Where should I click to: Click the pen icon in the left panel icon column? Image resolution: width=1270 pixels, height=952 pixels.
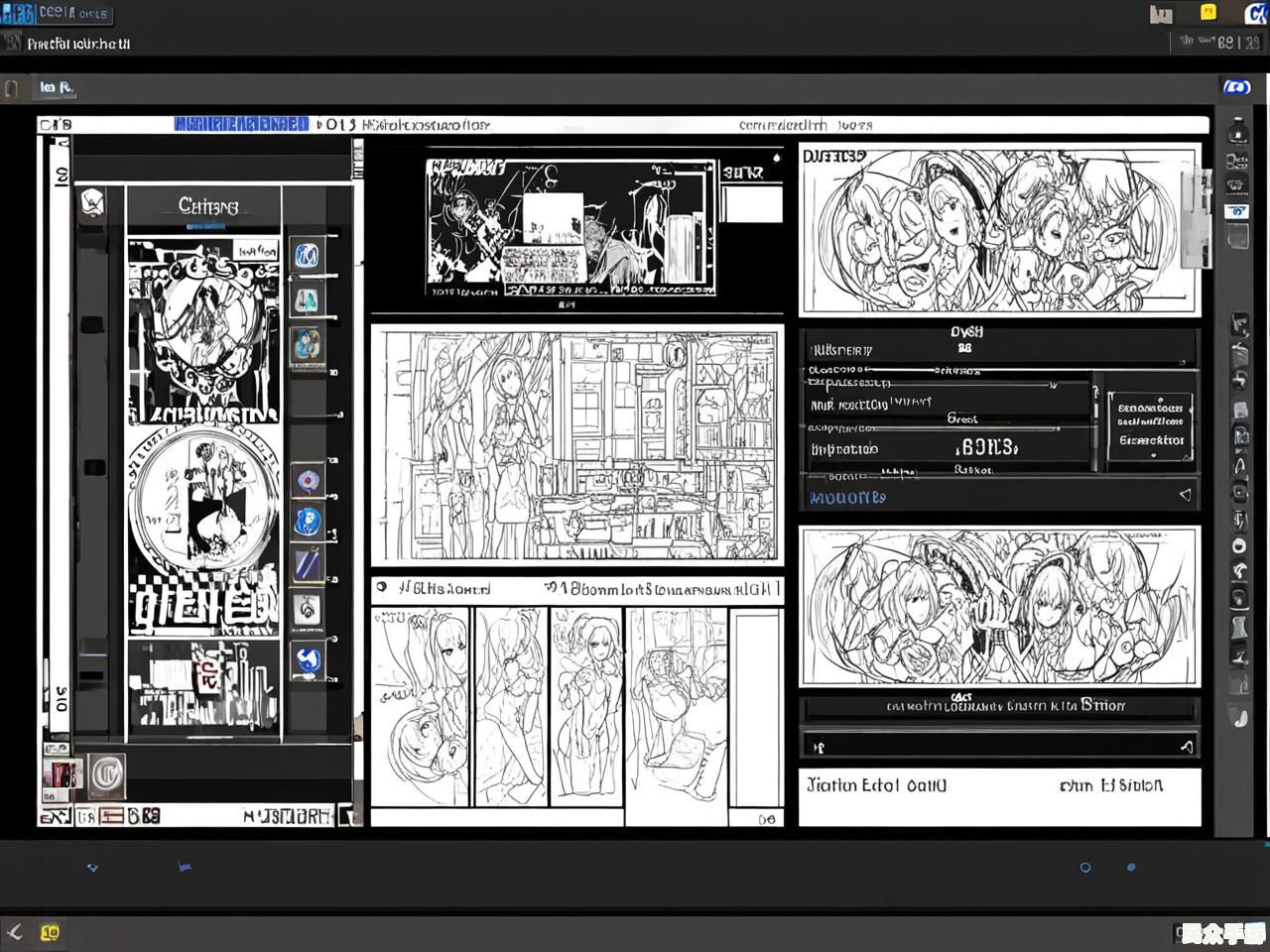[x=307, y=564]
